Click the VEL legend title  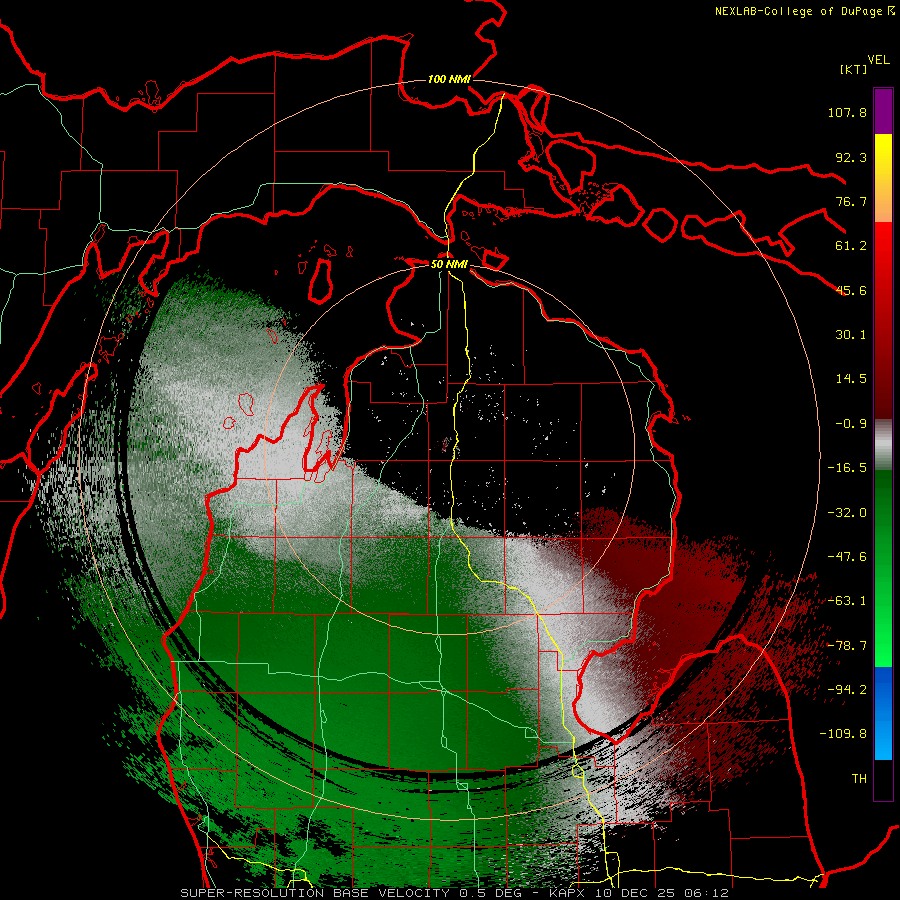(x=878, y=60)
